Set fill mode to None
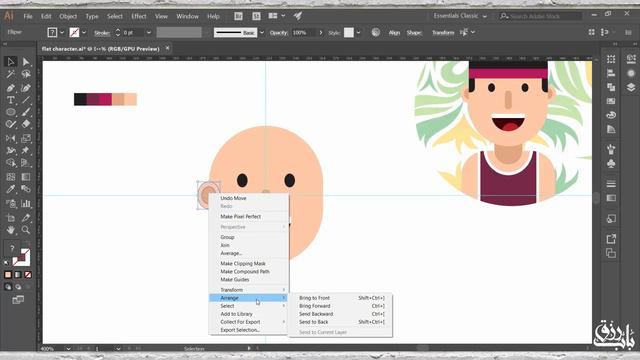 [x=28, y=275]
